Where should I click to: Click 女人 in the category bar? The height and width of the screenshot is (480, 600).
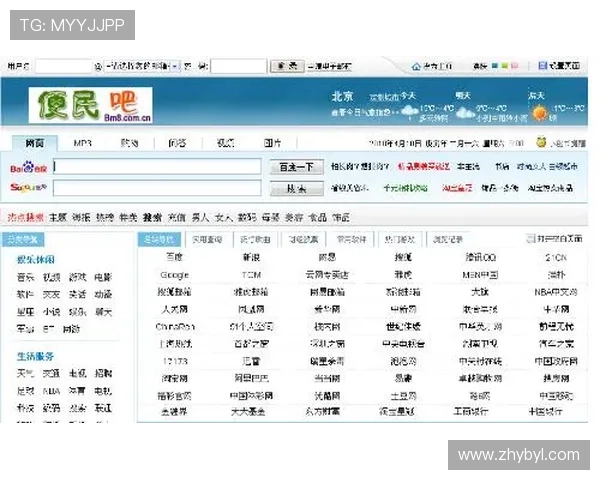point(224,218)
